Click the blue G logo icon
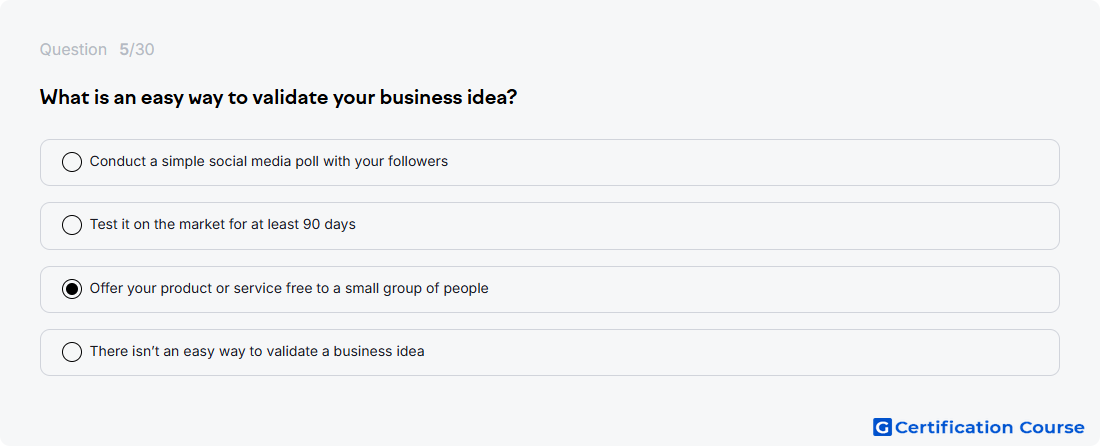This screenshot has width=1100, height=446. [882, 427]
